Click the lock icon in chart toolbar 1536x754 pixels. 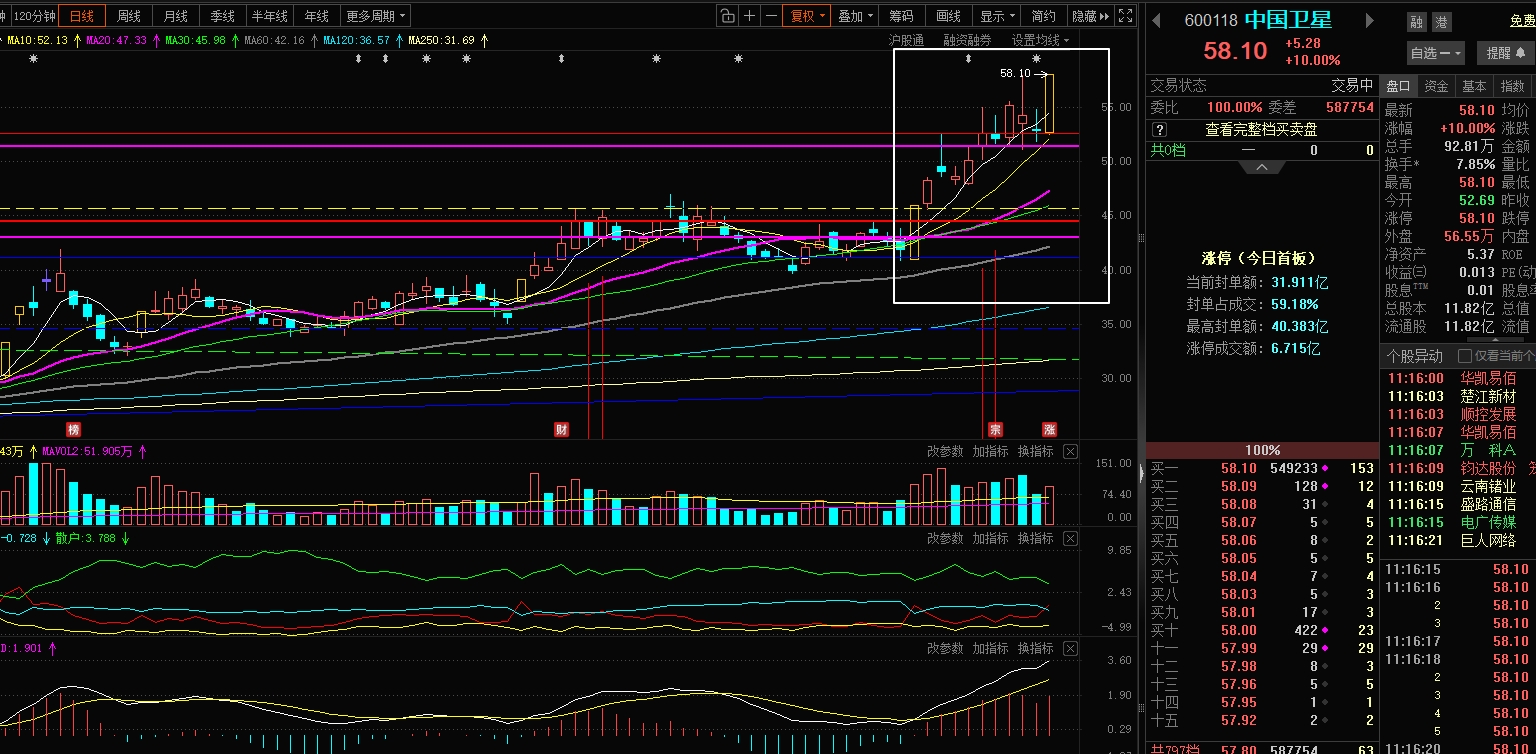coord(727,16)
